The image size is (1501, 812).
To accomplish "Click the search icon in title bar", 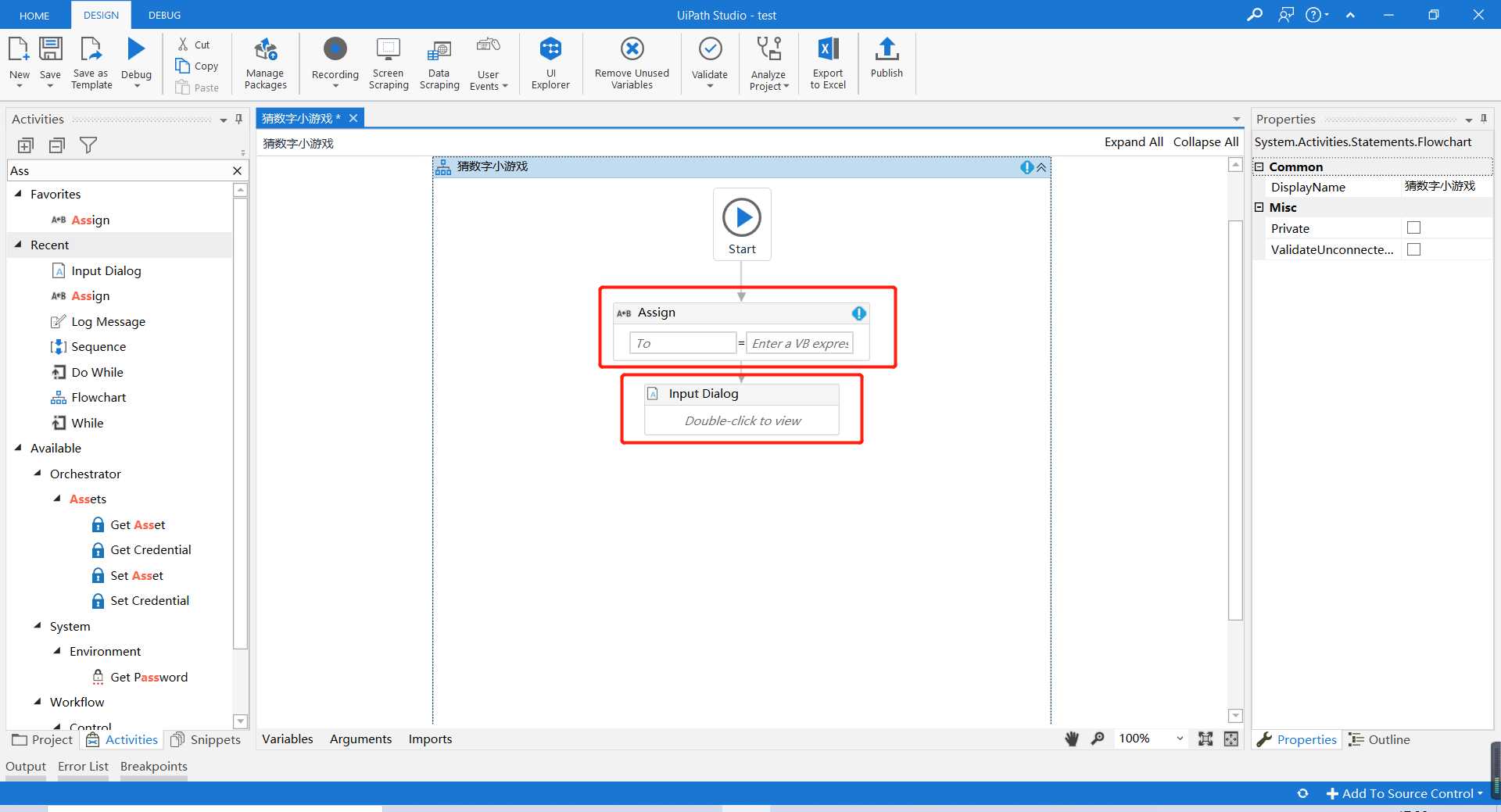I will pos(1254,15).
